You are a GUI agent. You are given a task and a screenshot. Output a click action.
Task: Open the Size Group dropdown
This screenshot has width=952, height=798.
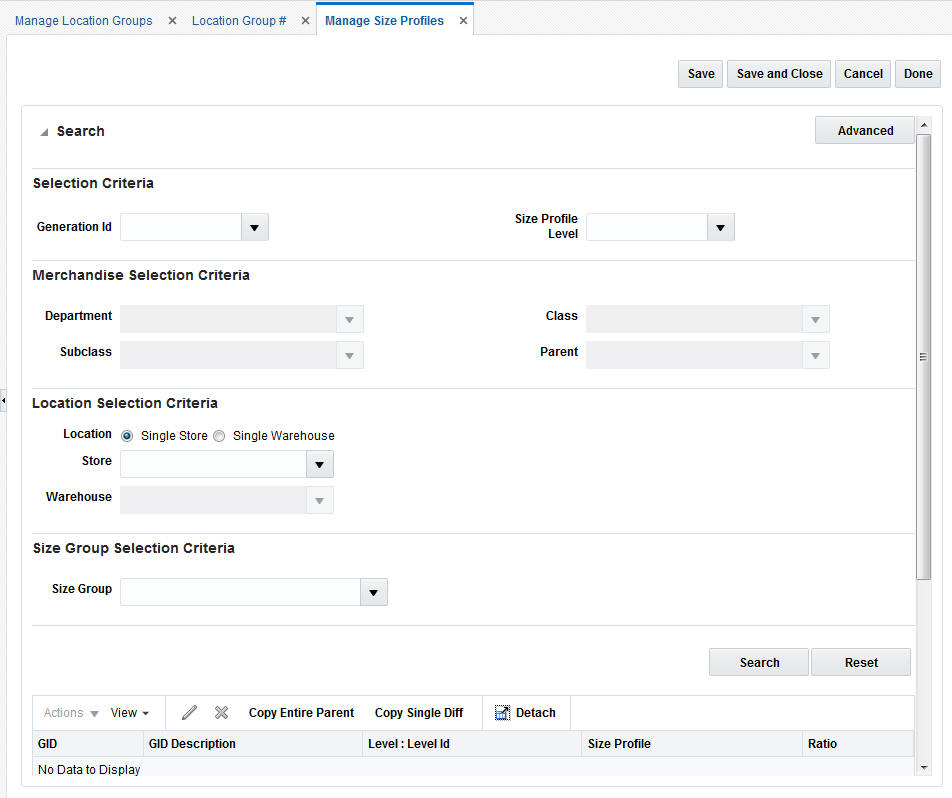[373, 592]
